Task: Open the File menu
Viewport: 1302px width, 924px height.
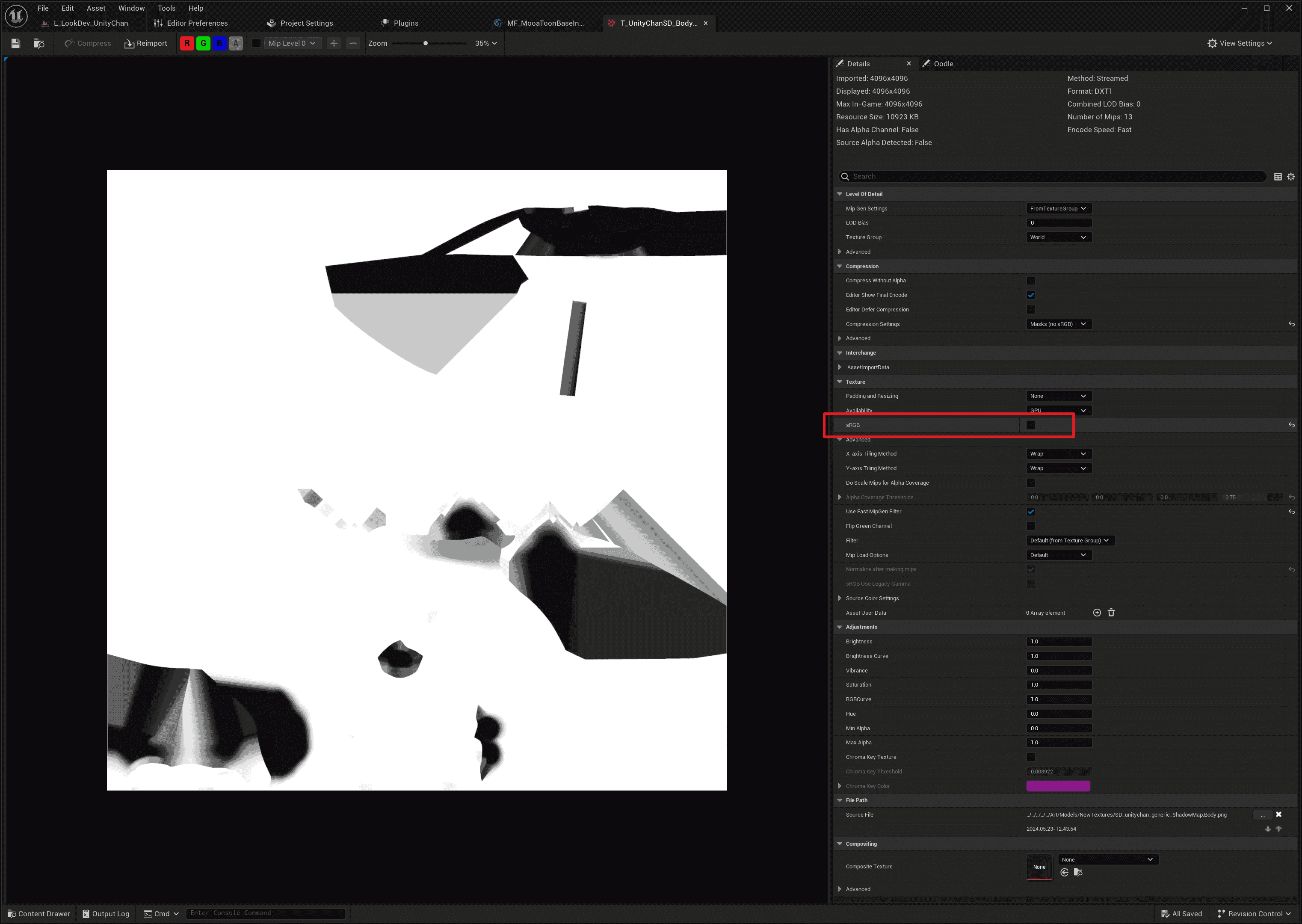Action: 43,8
